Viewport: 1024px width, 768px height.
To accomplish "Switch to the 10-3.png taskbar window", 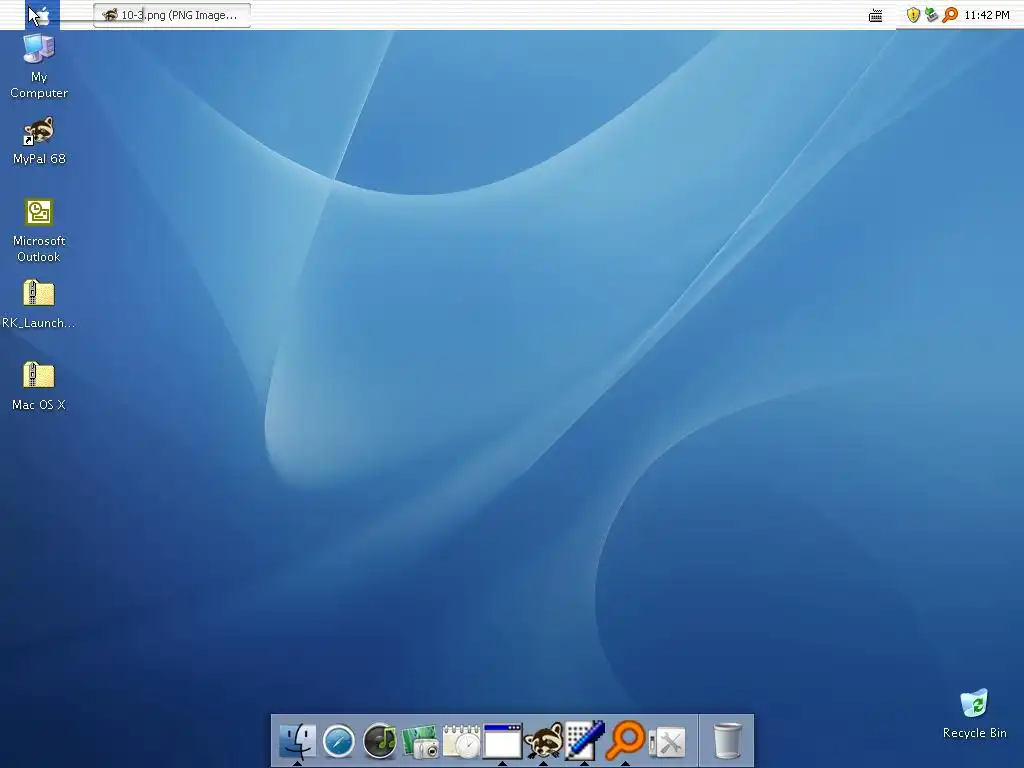I will coord(172,15).
